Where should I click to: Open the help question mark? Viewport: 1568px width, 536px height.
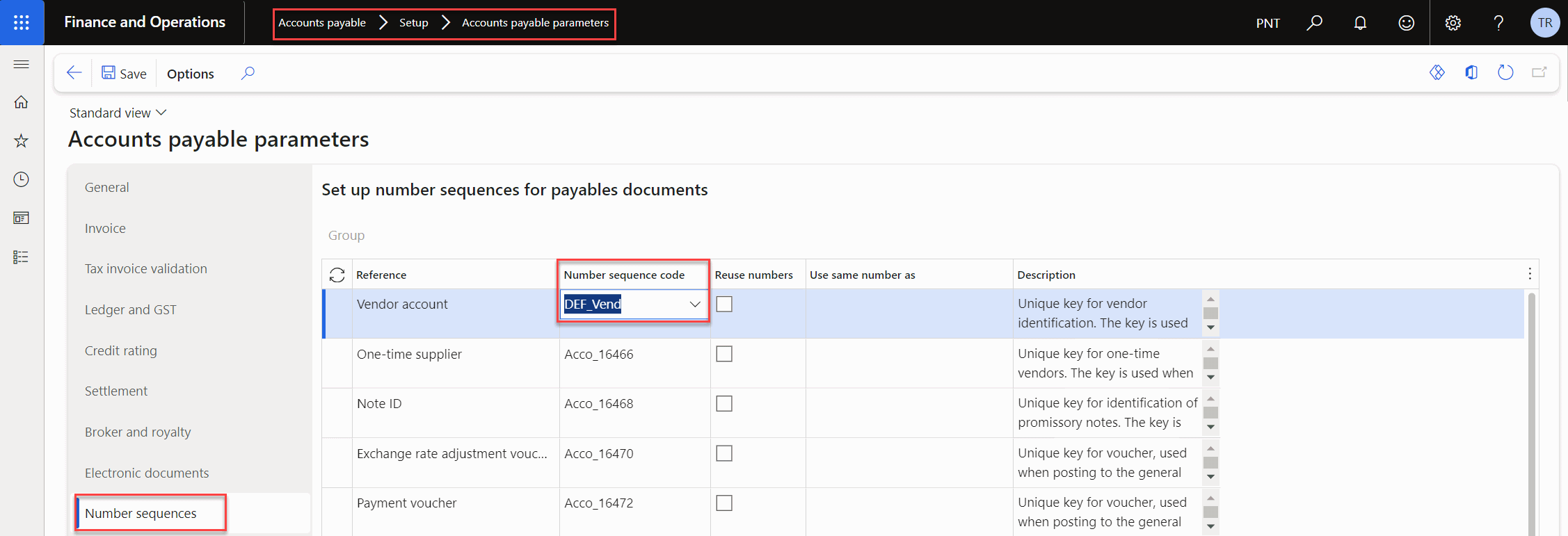[1498, 22]
